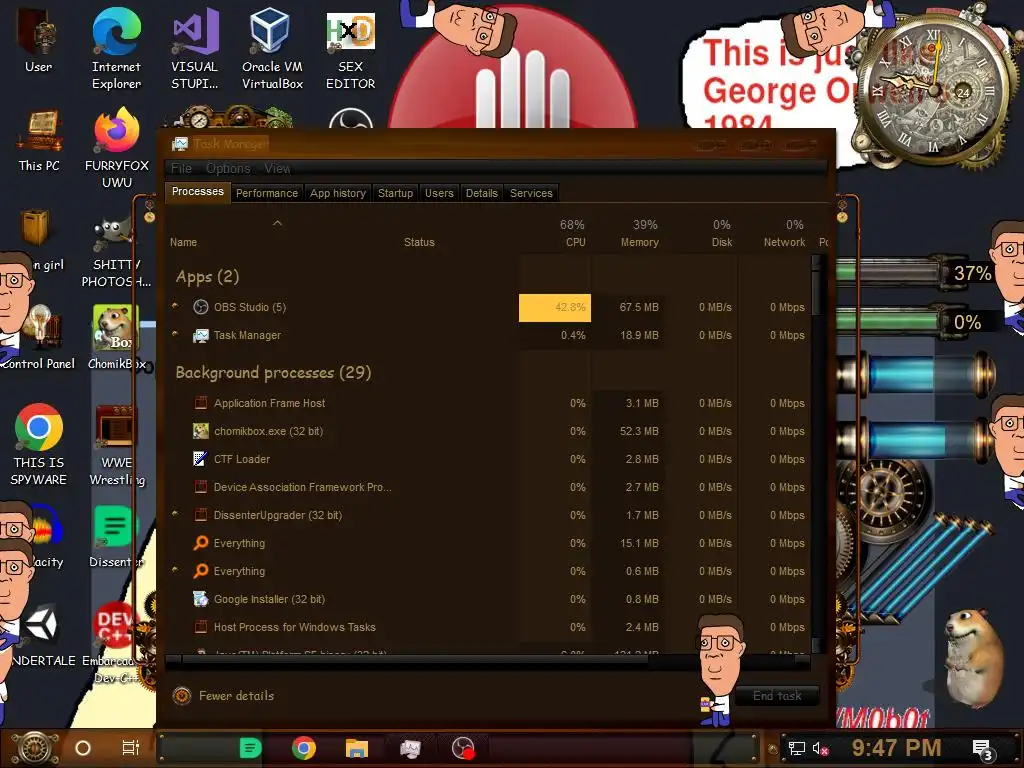Switch to the Performance tab
The width and height of the screenshot is (1024, 768).
(x=266, y=193)
